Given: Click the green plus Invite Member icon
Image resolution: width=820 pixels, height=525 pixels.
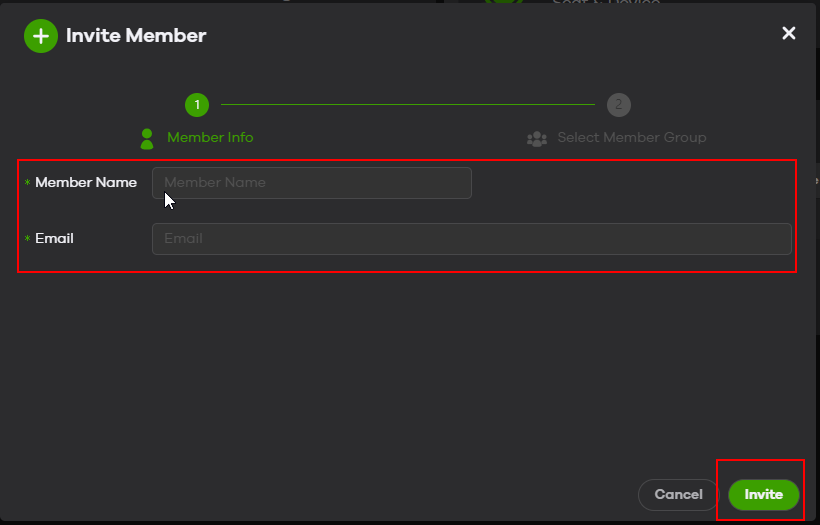Looking at the screenshot, I should point(41,36).
